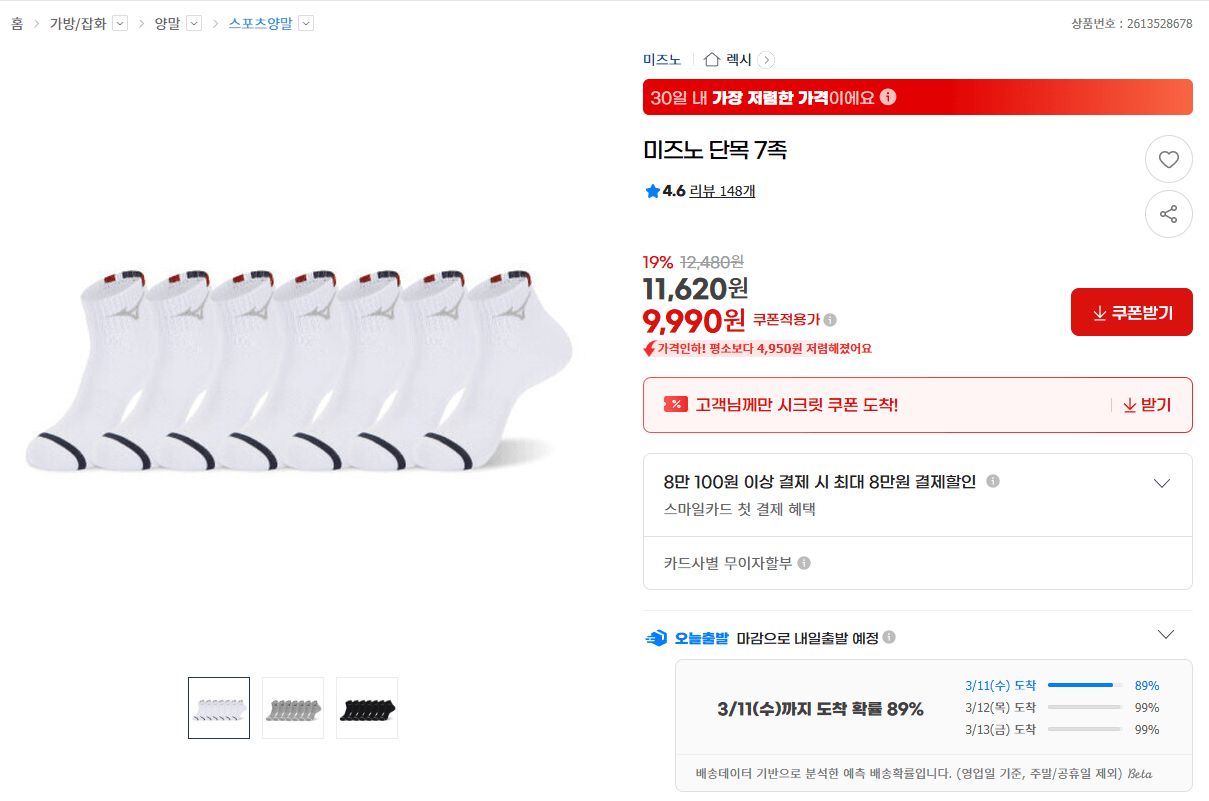Screen dimensions: 1209x801
Task: Click the 3/11 arrival 89% progress bar
Action: (1087, 686)
